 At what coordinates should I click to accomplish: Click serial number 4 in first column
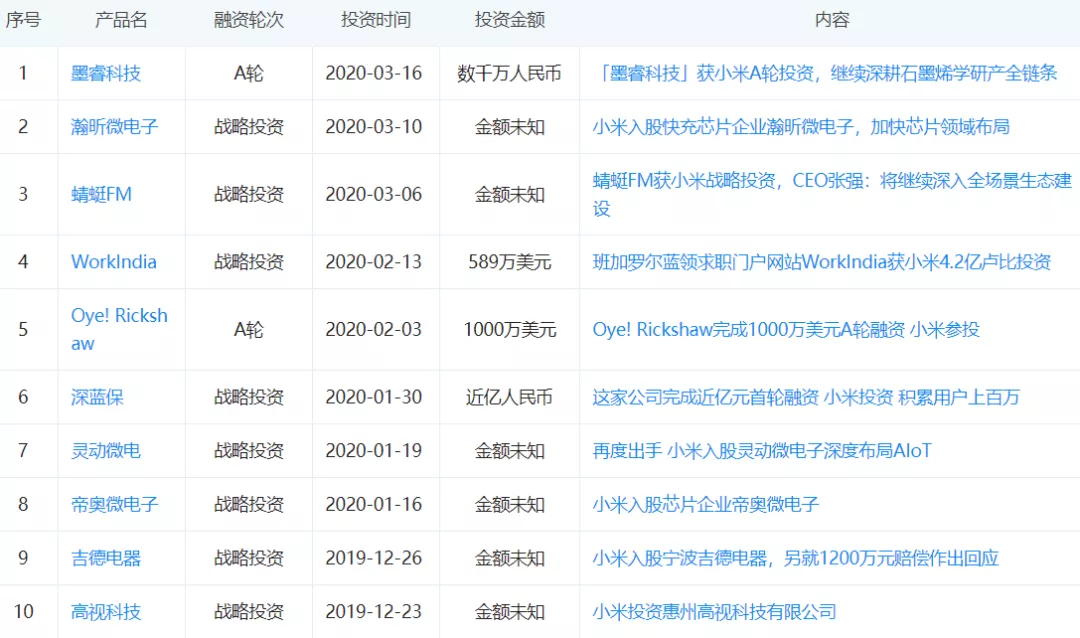pyautogui.click(x=23, y=262)
